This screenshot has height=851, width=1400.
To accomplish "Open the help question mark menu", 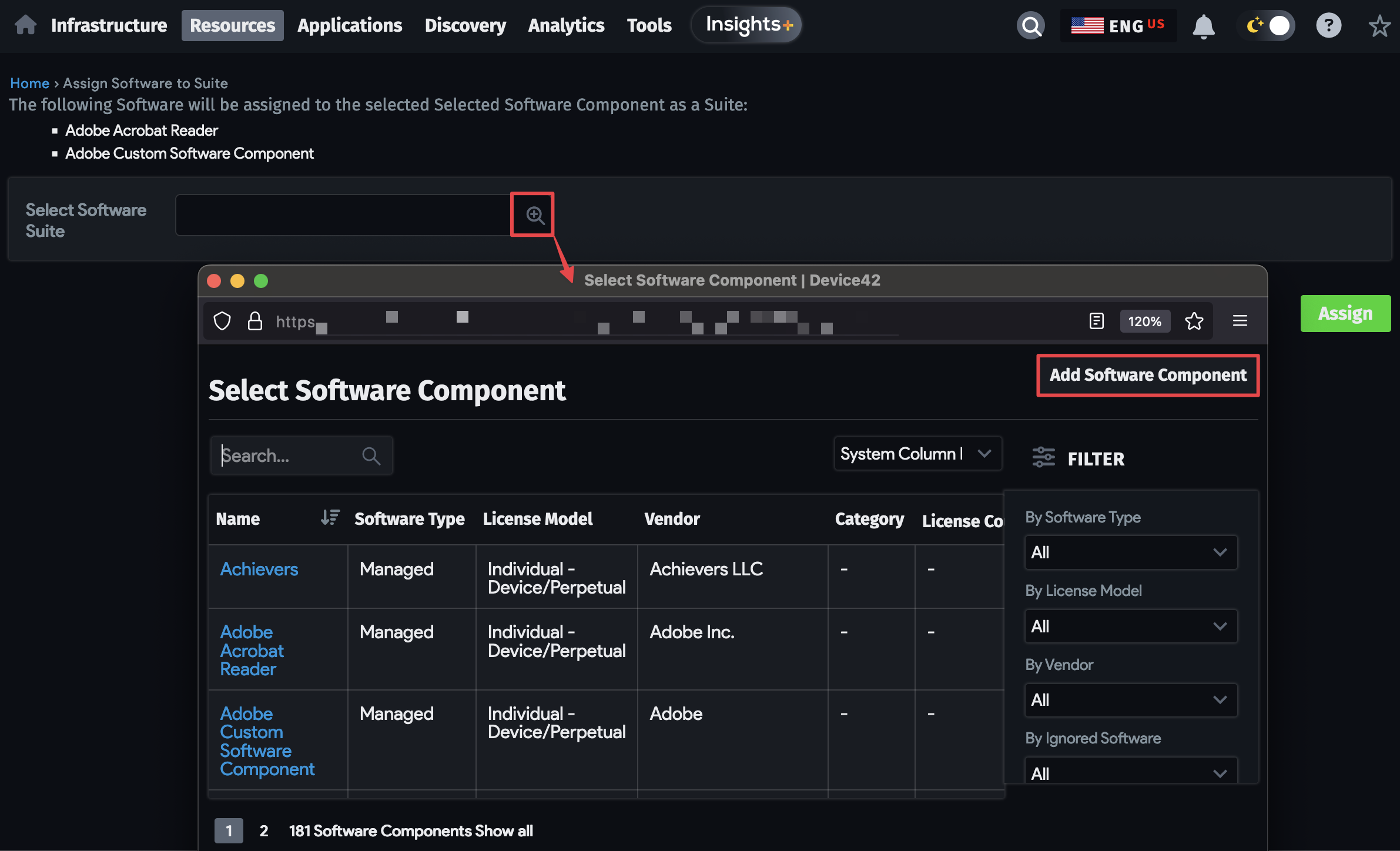I will coord(1329,25).
